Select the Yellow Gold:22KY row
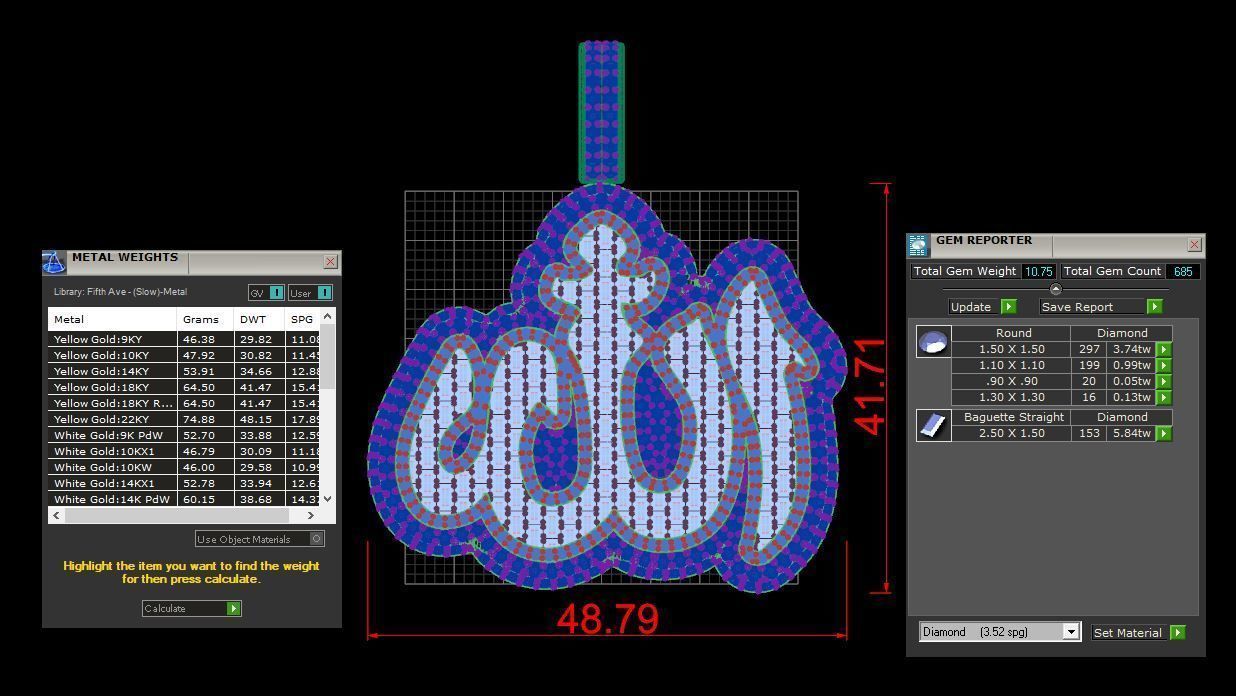Screen dimensions: 1236x696 [184, 419]
